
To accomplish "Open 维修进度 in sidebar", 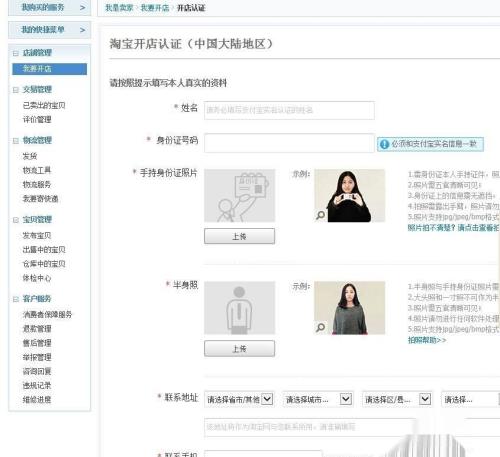I will point(37,400).
